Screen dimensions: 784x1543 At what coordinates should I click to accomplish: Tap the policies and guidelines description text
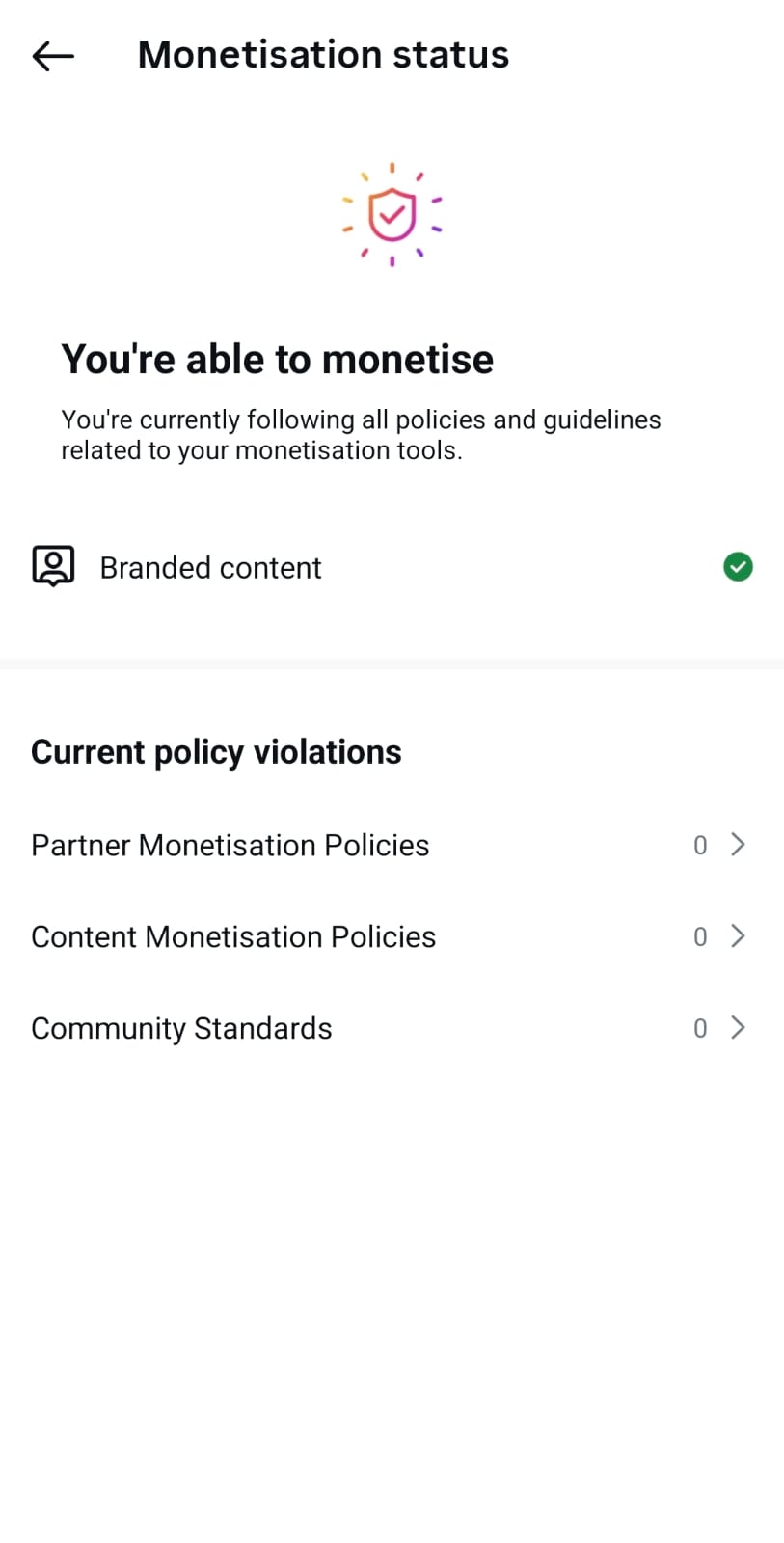360,434
